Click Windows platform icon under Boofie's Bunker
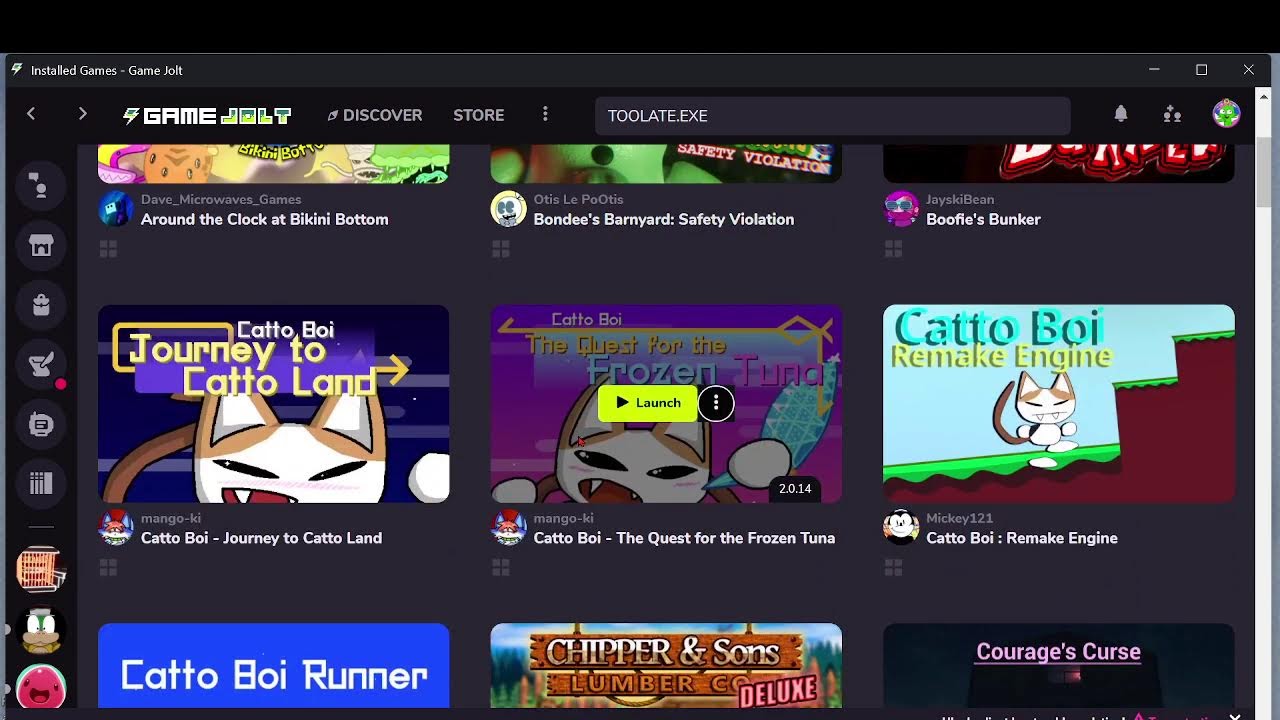 894,249
